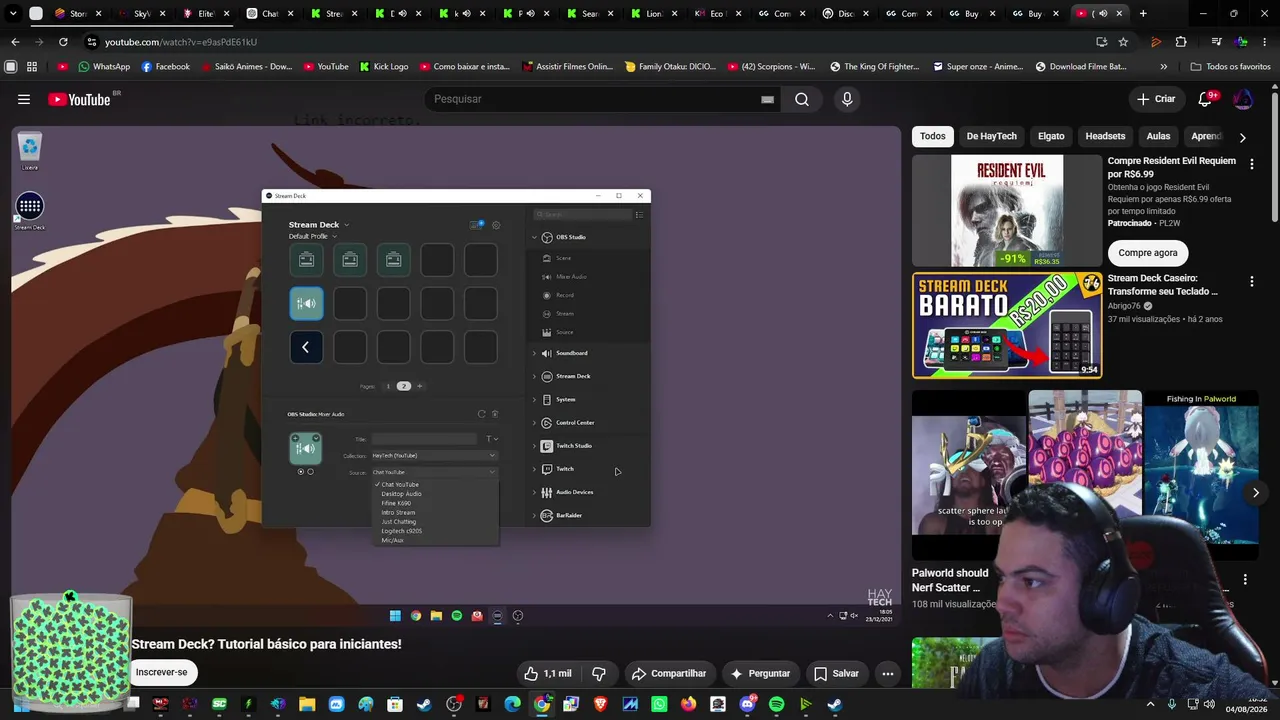Select the De HayTech filter chip
Screen dimensions: 1280x720
991,136
